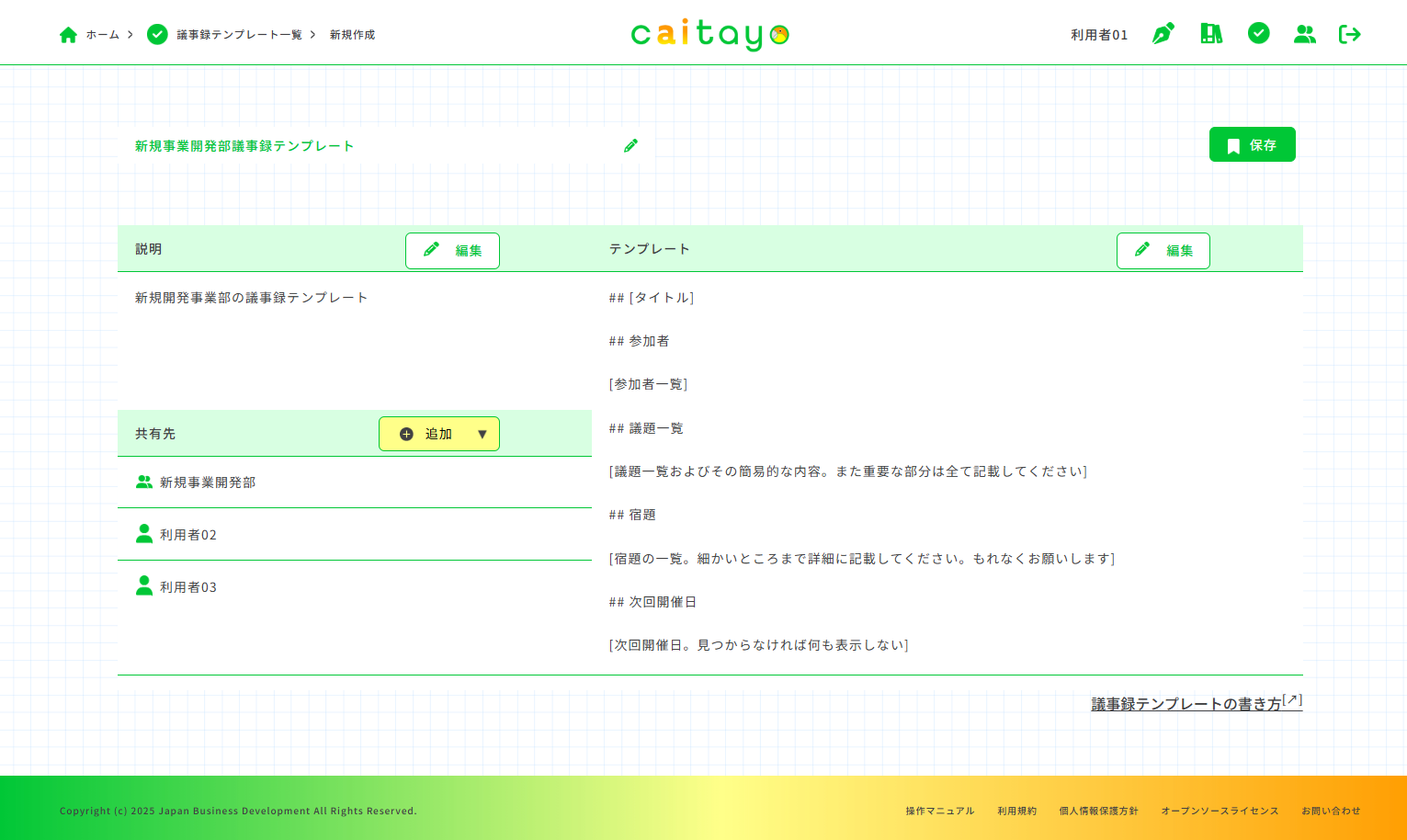Click the logout arrow icon
The image size is (1407, 840).
pos(1349,34)
